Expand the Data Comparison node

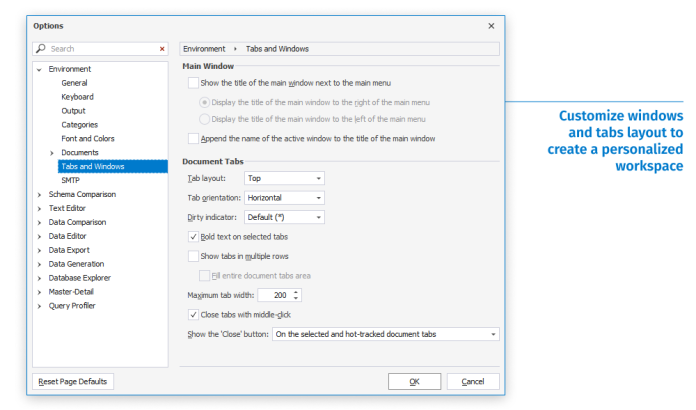point(40,223)
